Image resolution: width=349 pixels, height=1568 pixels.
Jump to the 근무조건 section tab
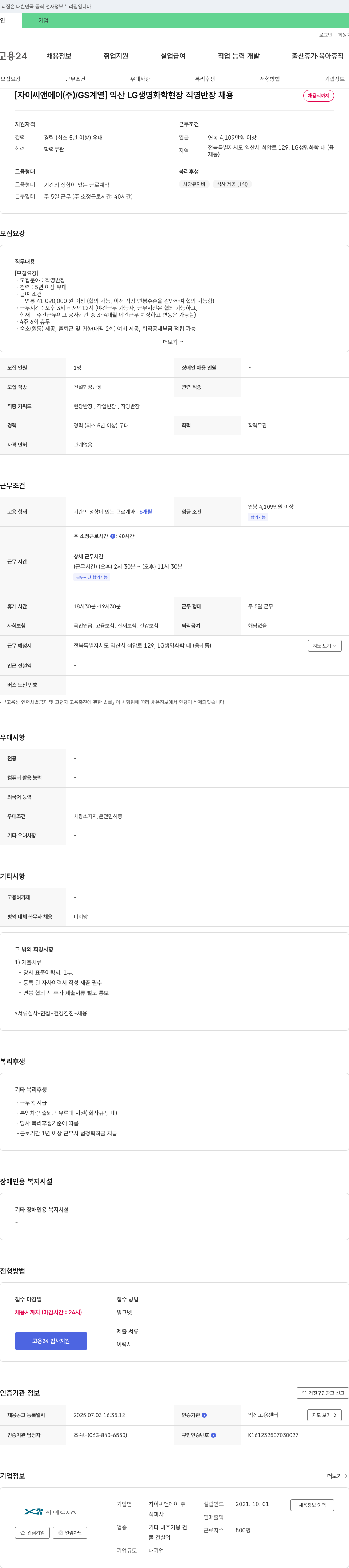(x=75, y=79)
